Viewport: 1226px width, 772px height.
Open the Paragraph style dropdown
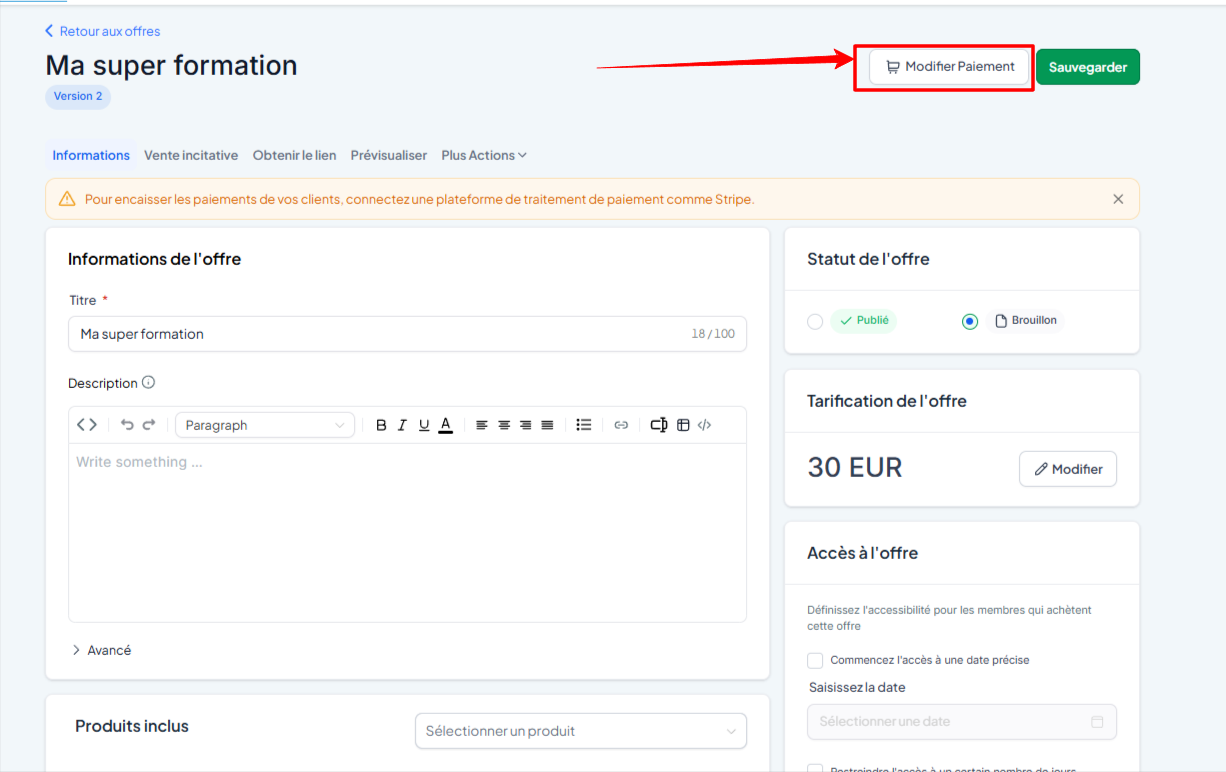coord(265,425)
